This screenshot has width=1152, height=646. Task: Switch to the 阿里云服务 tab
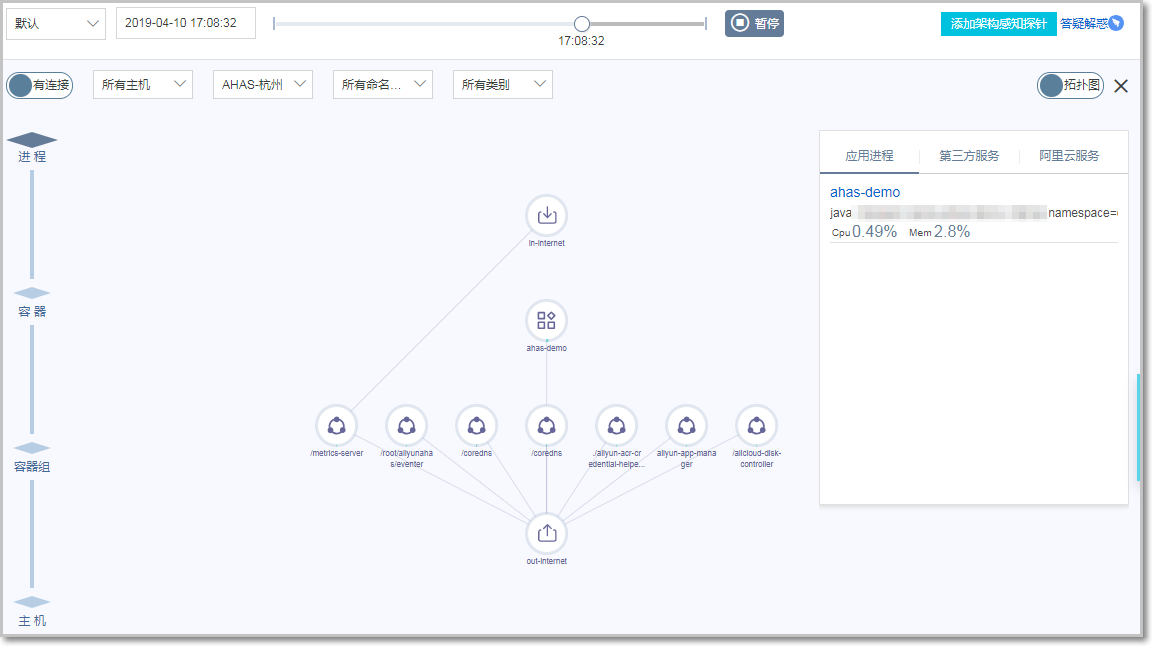click(x=1069, y=156)
